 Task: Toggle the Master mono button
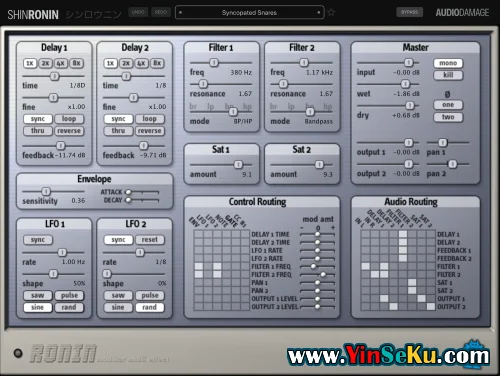click(448, 63)
